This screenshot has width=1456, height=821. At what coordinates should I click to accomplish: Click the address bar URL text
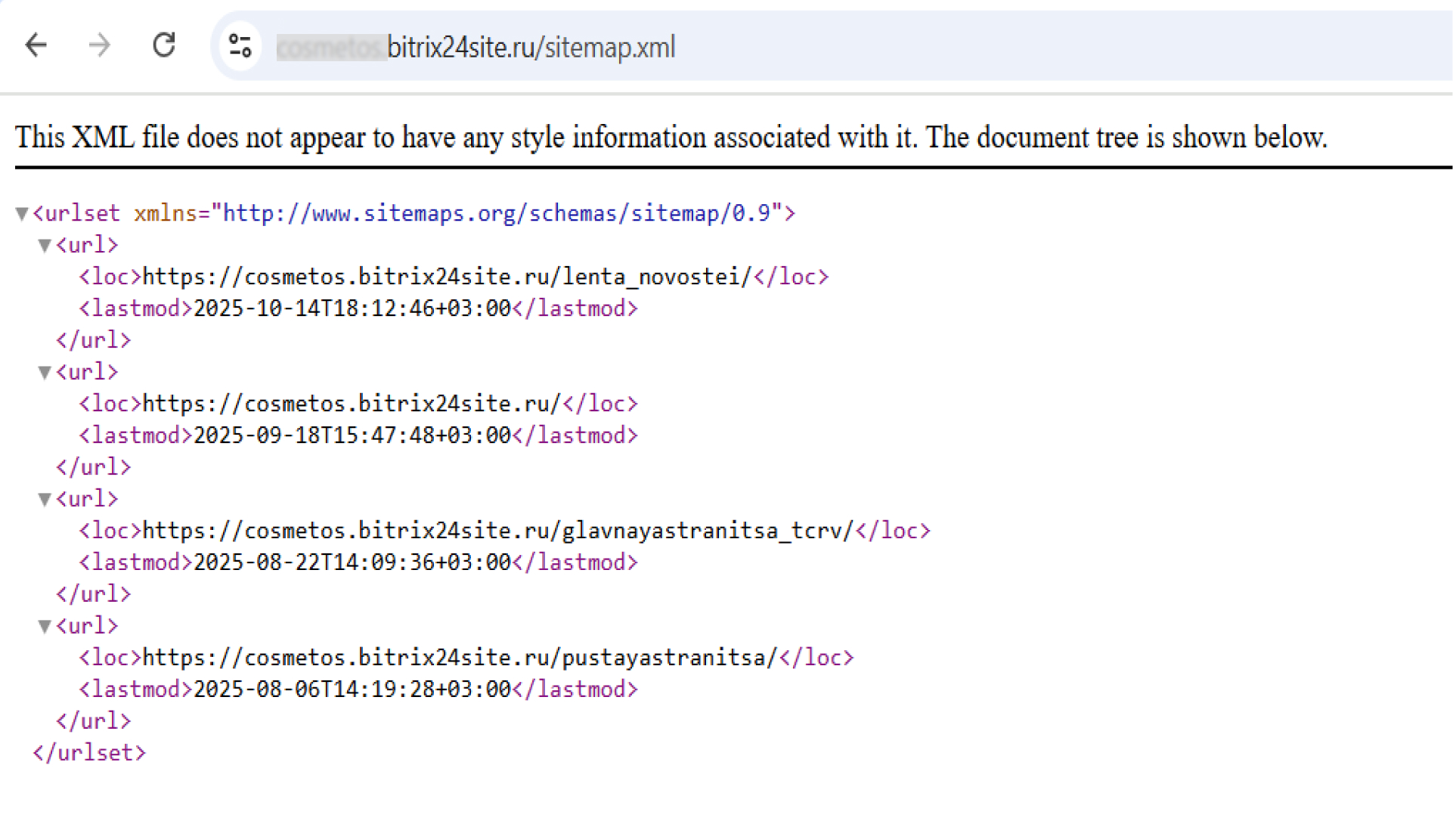click(x=529, y=48)
